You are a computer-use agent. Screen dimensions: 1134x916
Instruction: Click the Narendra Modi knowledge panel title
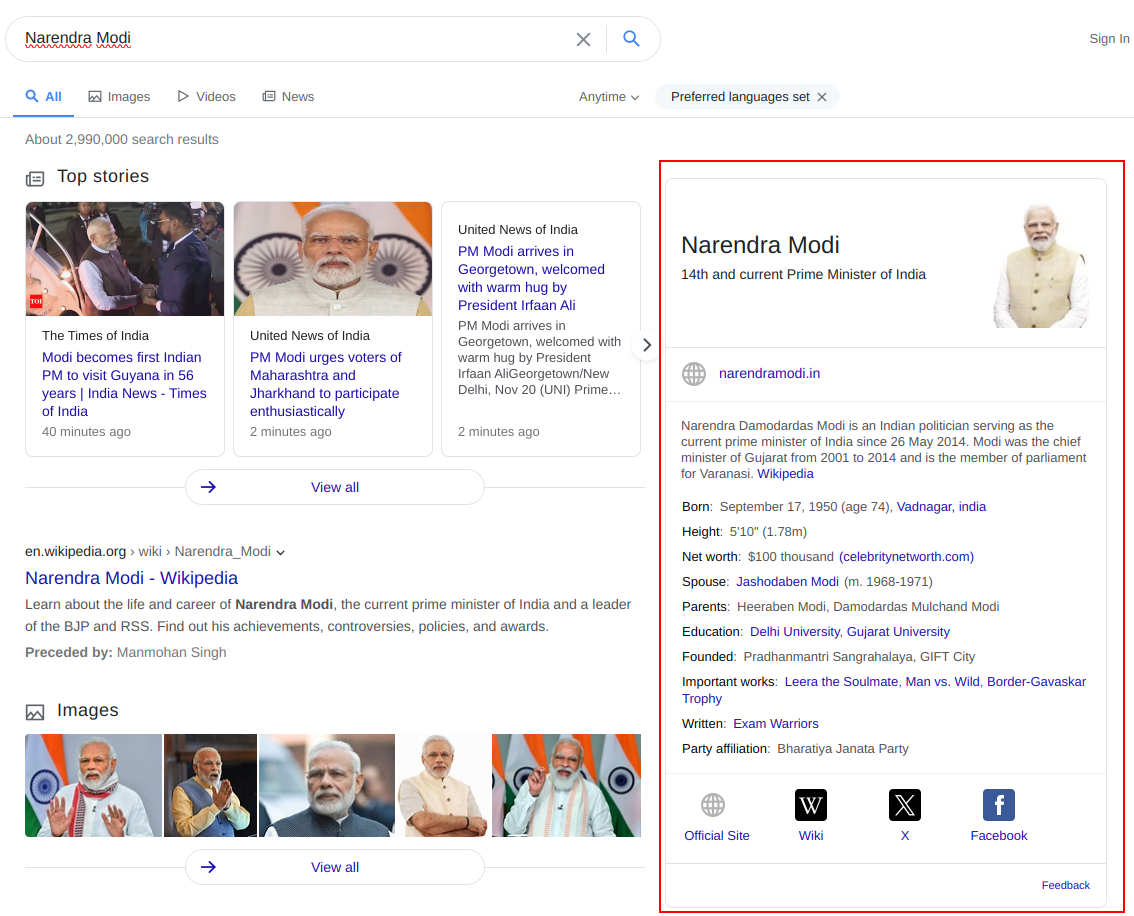click(x=760, y=245)
